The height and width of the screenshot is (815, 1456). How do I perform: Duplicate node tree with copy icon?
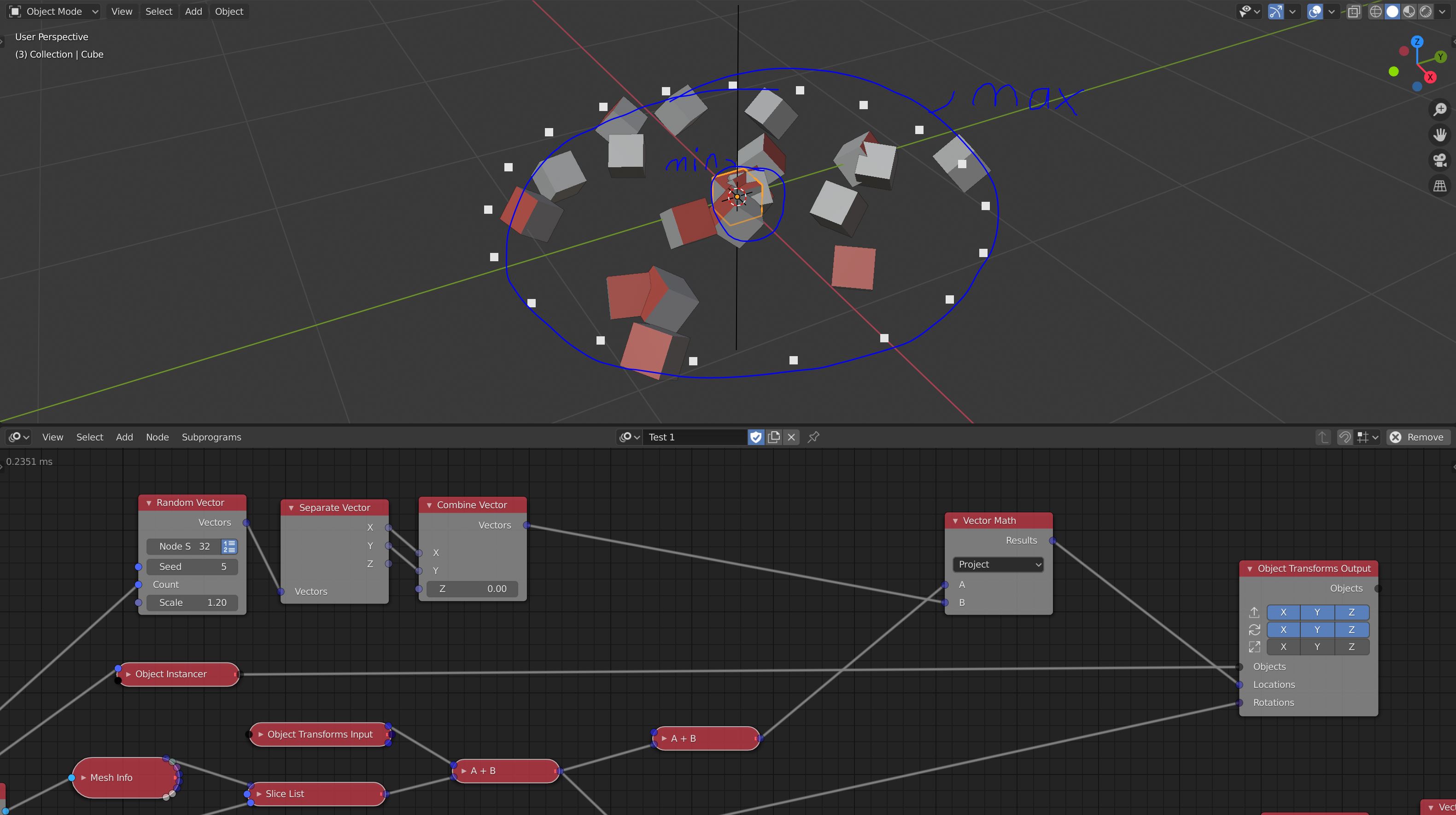(774, 437)
